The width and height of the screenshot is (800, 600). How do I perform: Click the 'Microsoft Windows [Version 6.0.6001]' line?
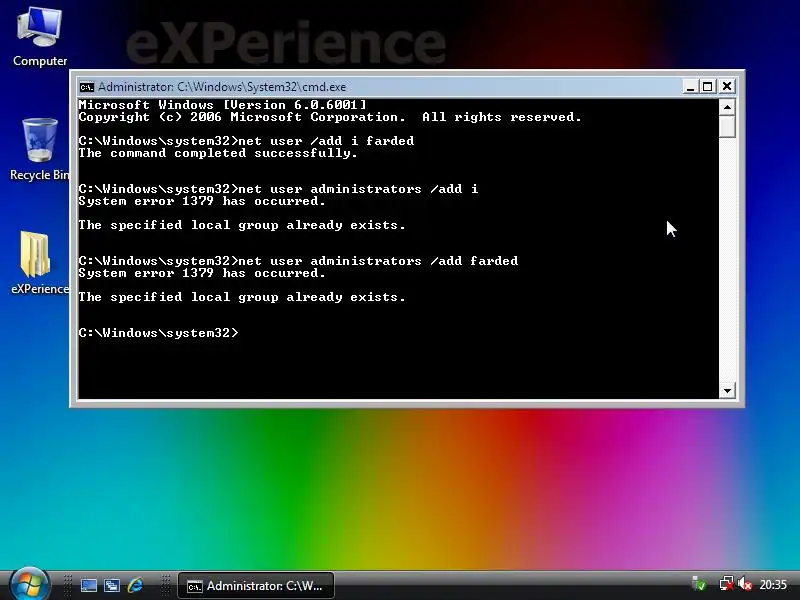coord(222,105)
